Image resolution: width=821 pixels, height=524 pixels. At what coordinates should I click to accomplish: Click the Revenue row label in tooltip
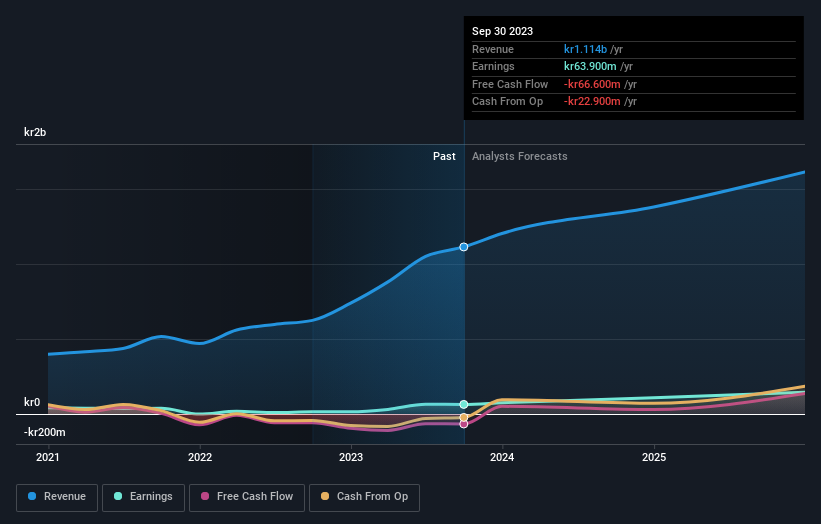click(493, 49)
